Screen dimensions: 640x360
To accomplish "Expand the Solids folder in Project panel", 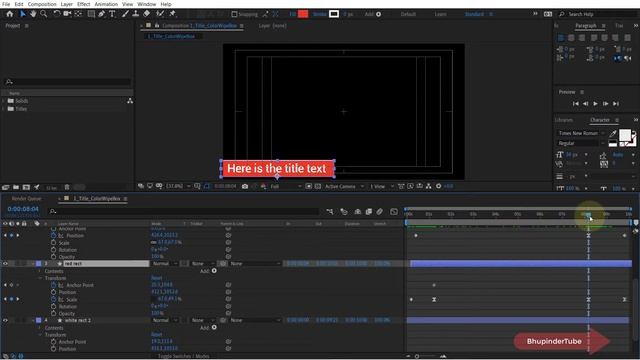I will [4, 101].
